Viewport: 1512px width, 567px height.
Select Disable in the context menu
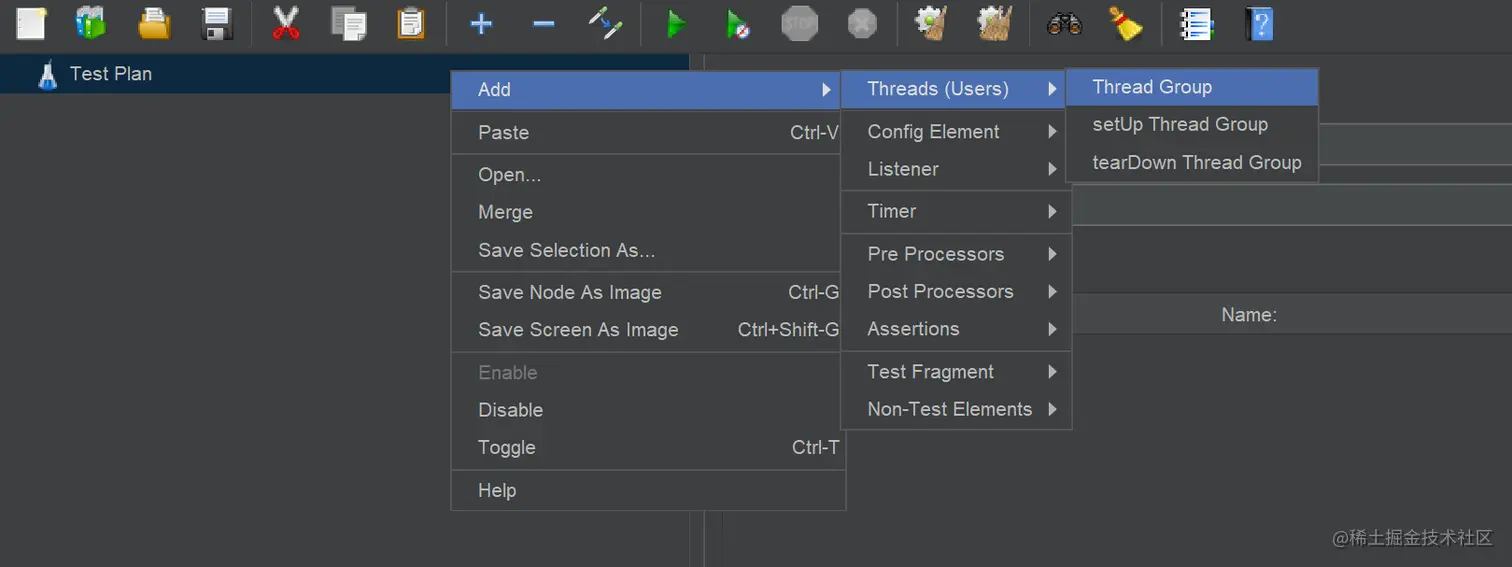(510, 410)
